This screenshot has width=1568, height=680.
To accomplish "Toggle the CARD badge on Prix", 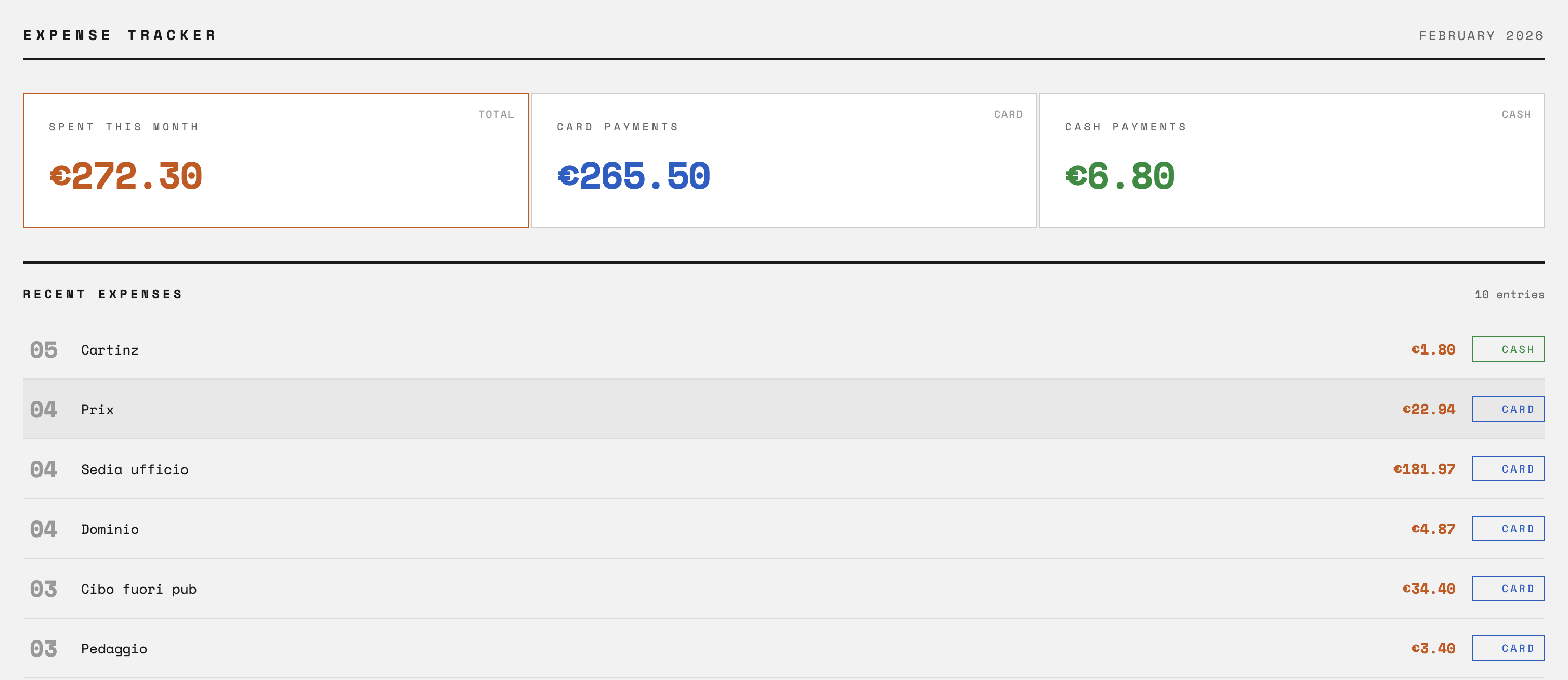I will click(1508, 409).
